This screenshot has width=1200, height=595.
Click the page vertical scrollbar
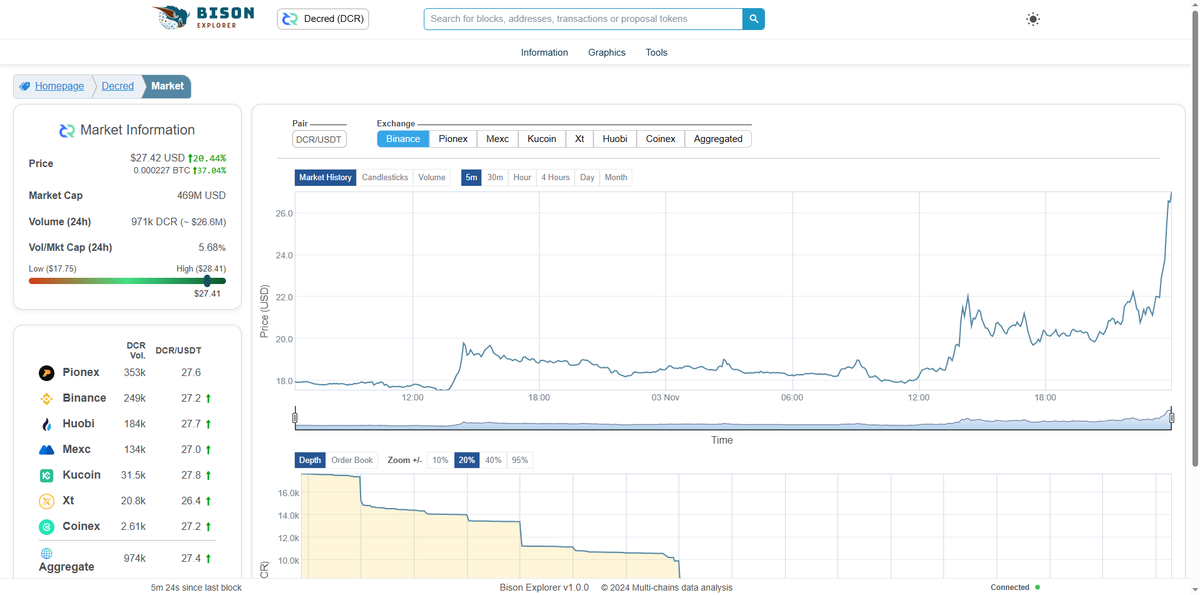[1195, 240]
